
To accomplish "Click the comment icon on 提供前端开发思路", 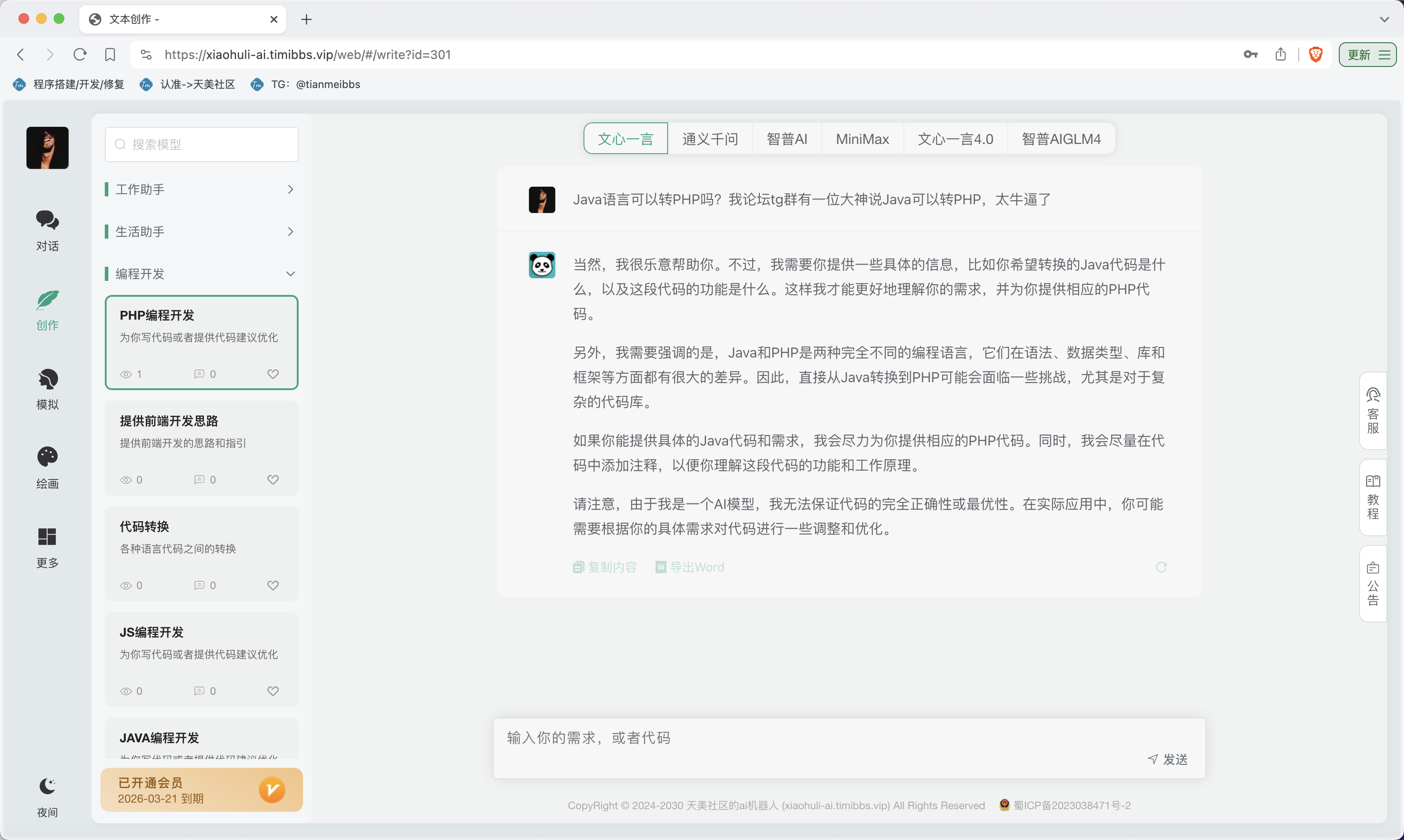I will click(199, 479).
